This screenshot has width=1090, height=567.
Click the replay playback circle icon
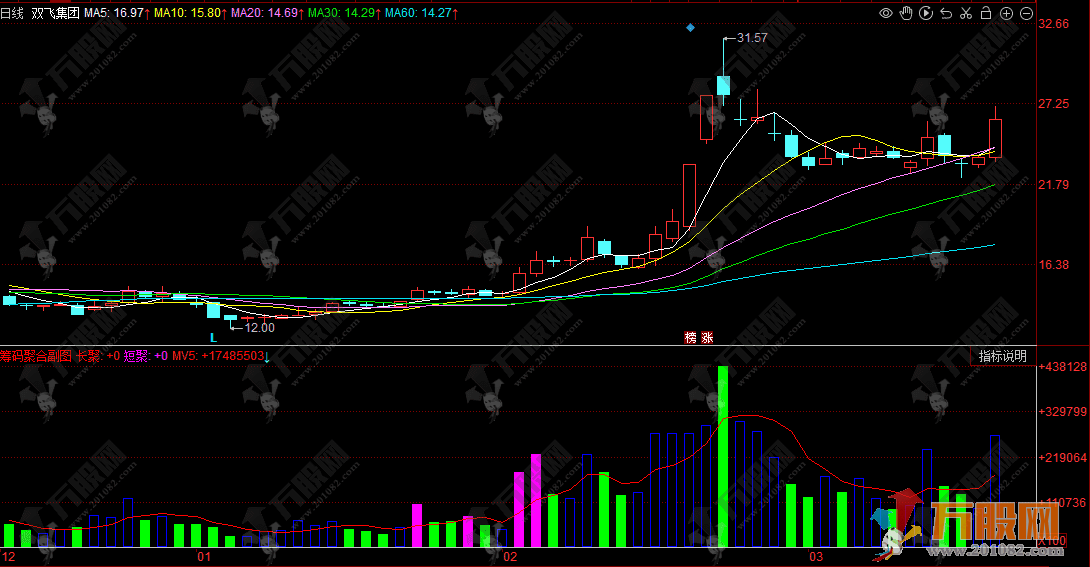tap(926, 13)
